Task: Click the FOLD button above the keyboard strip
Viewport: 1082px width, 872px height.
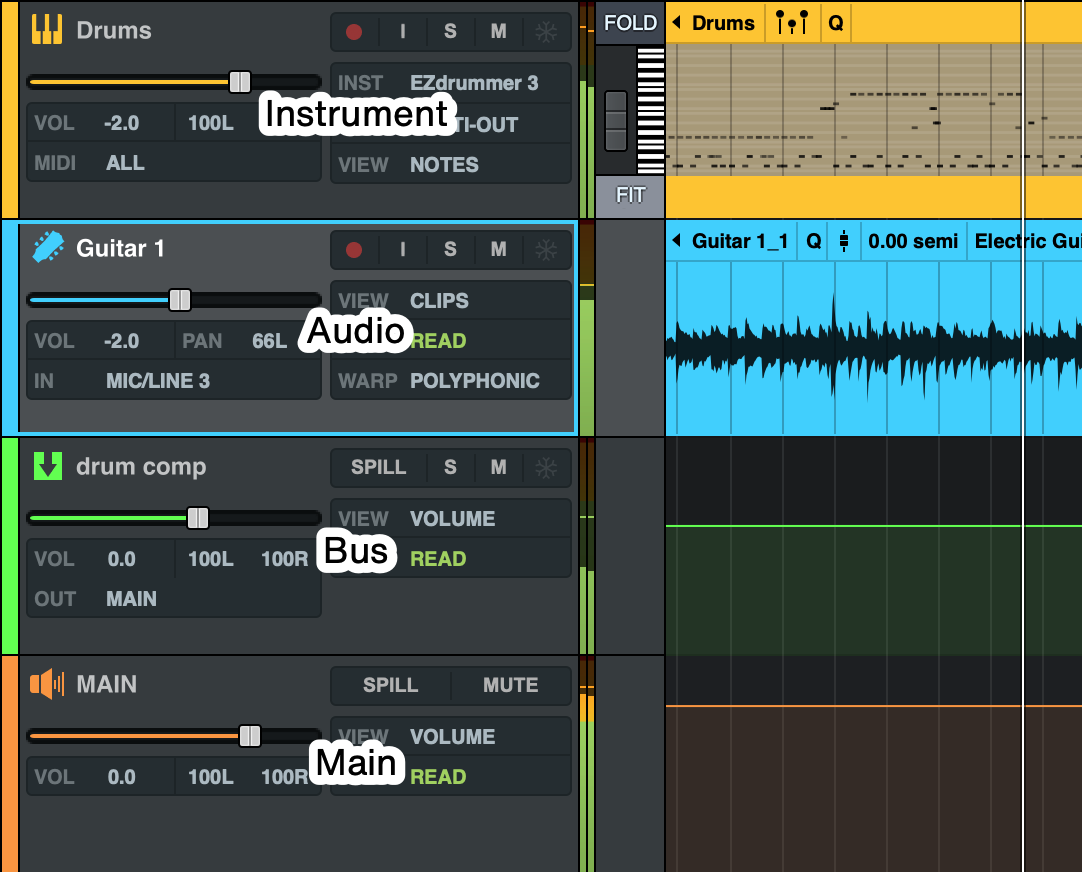Action: 629,21
